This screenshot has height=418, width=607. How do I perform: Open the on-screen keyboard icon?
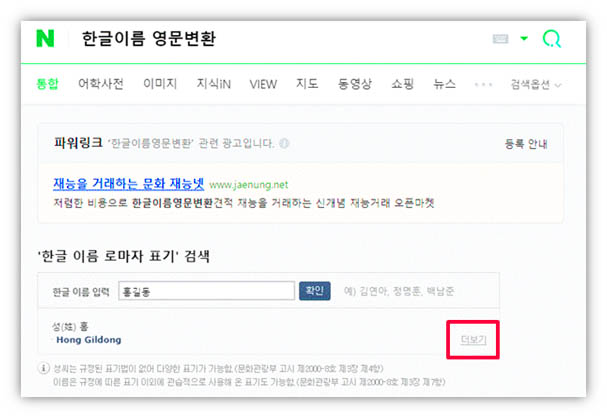click(x=500, y=39)
